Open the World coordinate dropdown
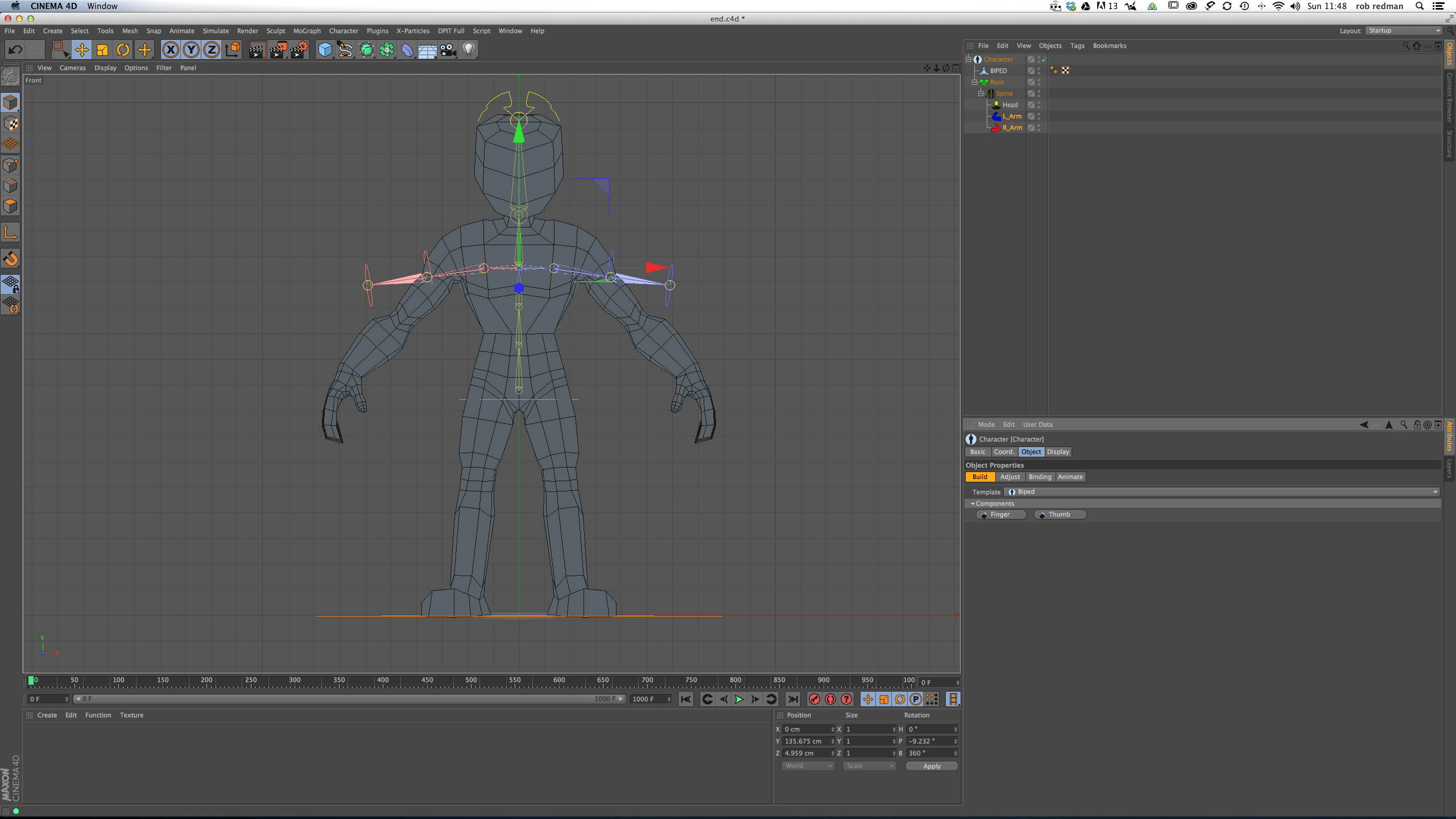This screenshot has height=819, width=1456. pyautogui.click(x=808, y=766)
